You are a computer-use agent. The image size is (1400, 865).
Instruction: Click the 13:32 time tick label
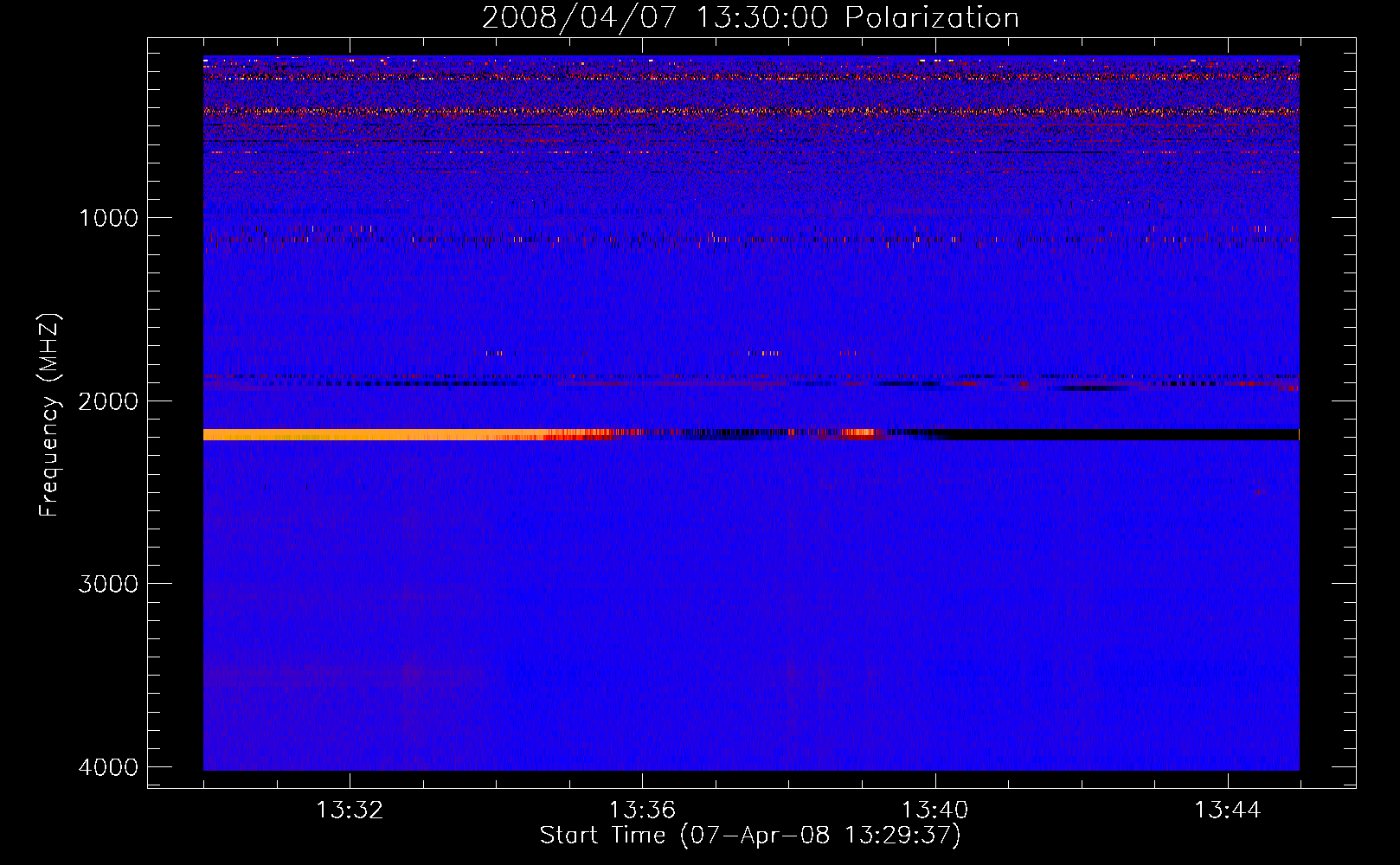point(350,811)
